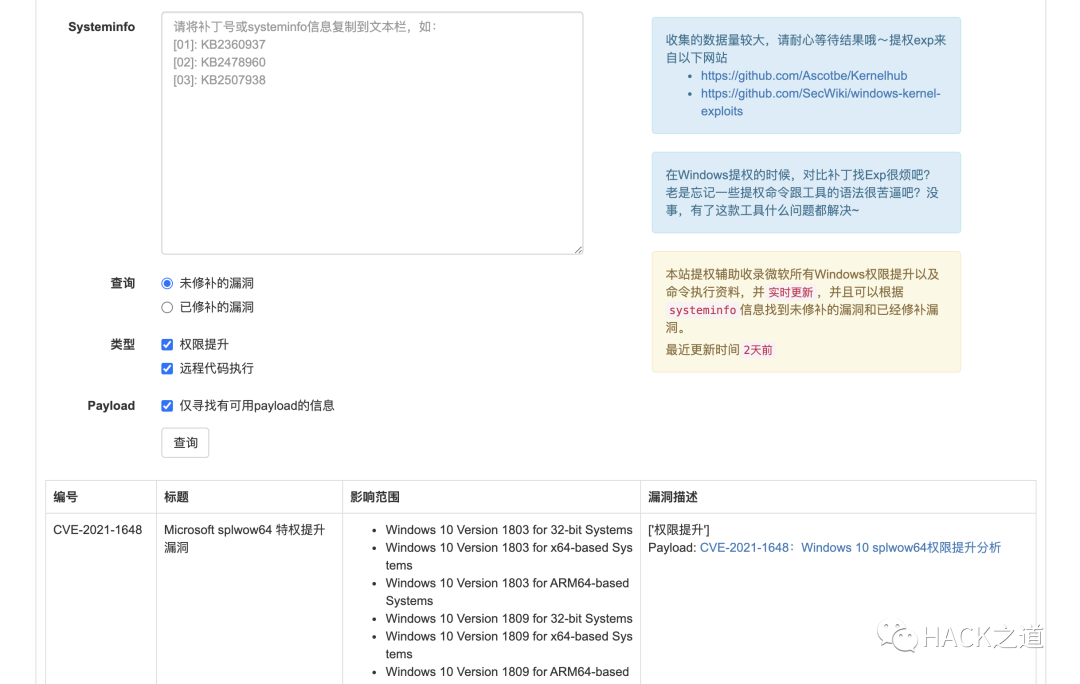Click Windows 10 Version 1803 for 32-bit Systems
The height and width of the screenshot is (684, 1080).
[x=509, y=530]
